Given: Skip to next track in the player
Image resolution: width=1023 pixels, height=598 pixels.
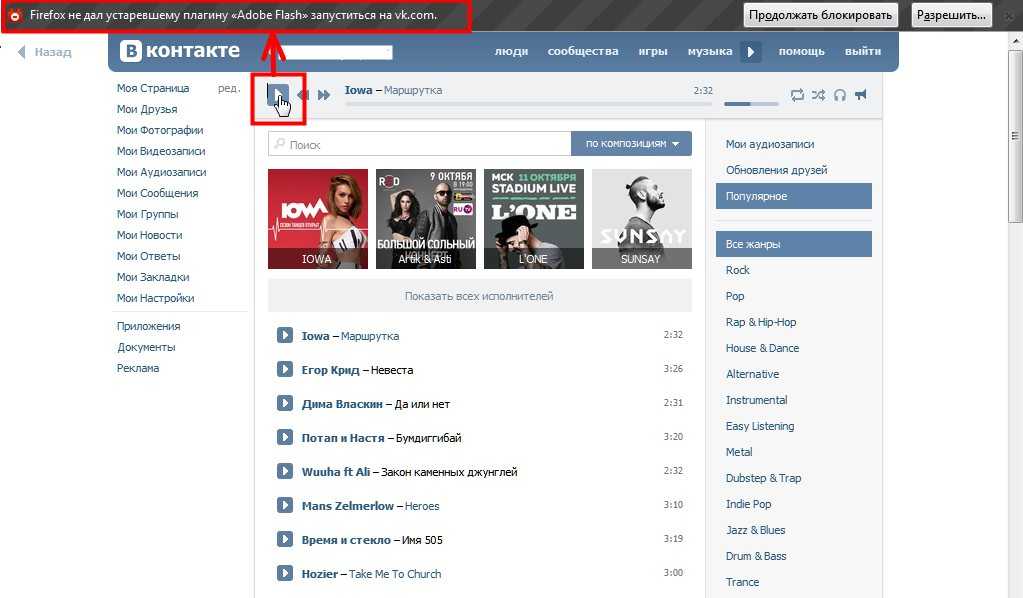Looking at the screenshot, I should 324,95.
